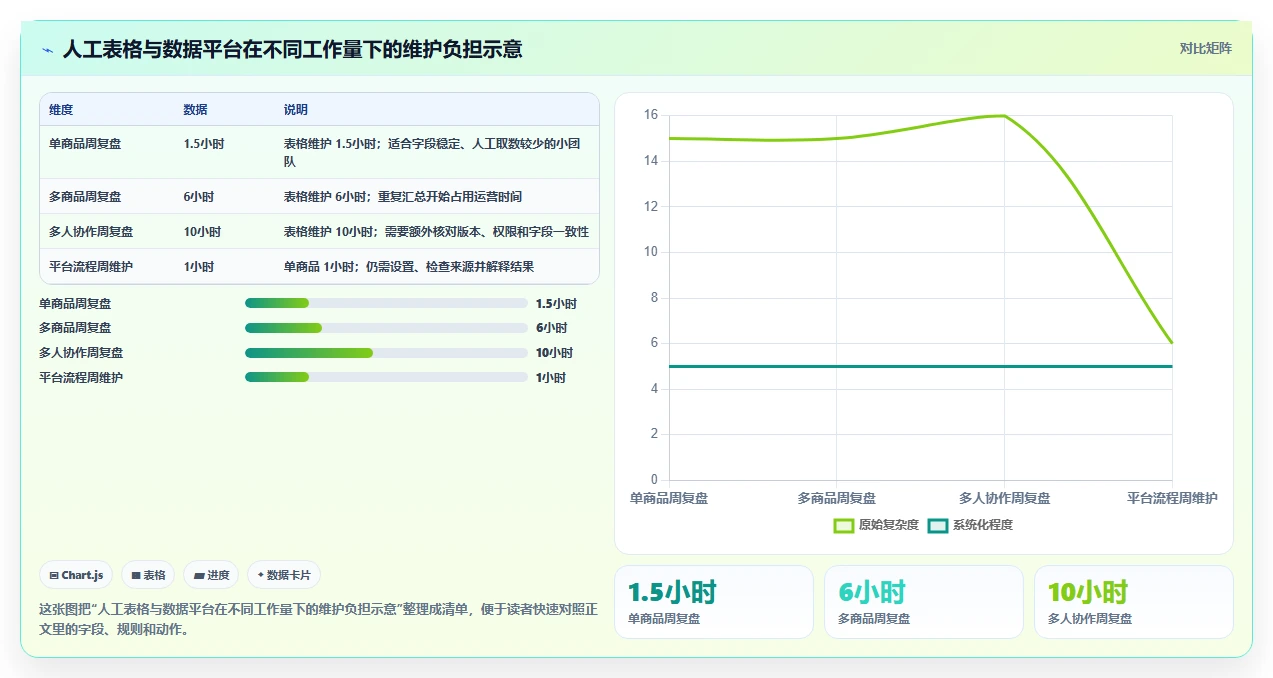Click the 16 y-axis tick label
Viewport: 1273px width, 678px height.
pyautogui.click(x=650, y=115)
